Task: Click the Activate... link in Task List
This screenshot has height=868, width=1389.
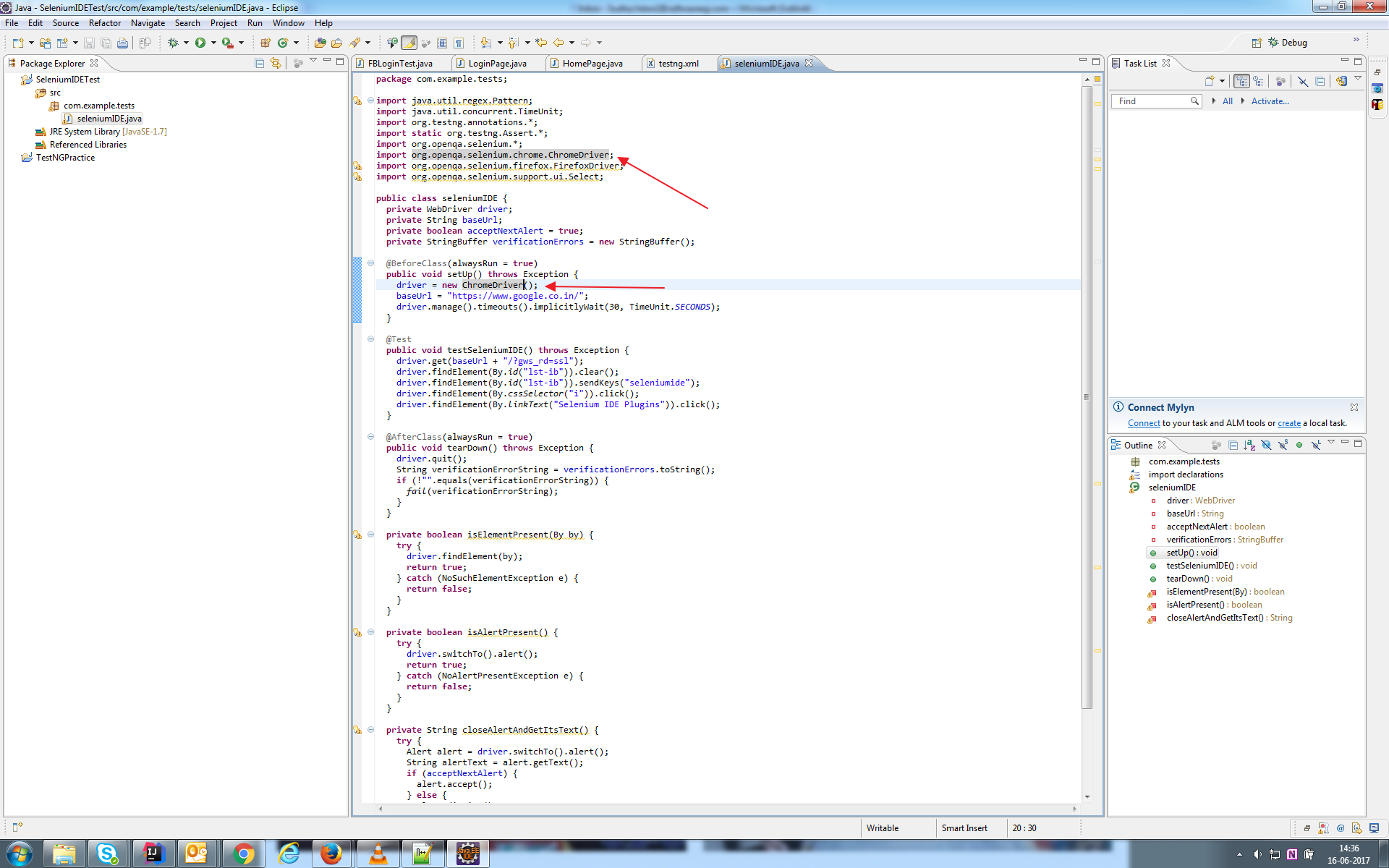Action: [1270, 101]
